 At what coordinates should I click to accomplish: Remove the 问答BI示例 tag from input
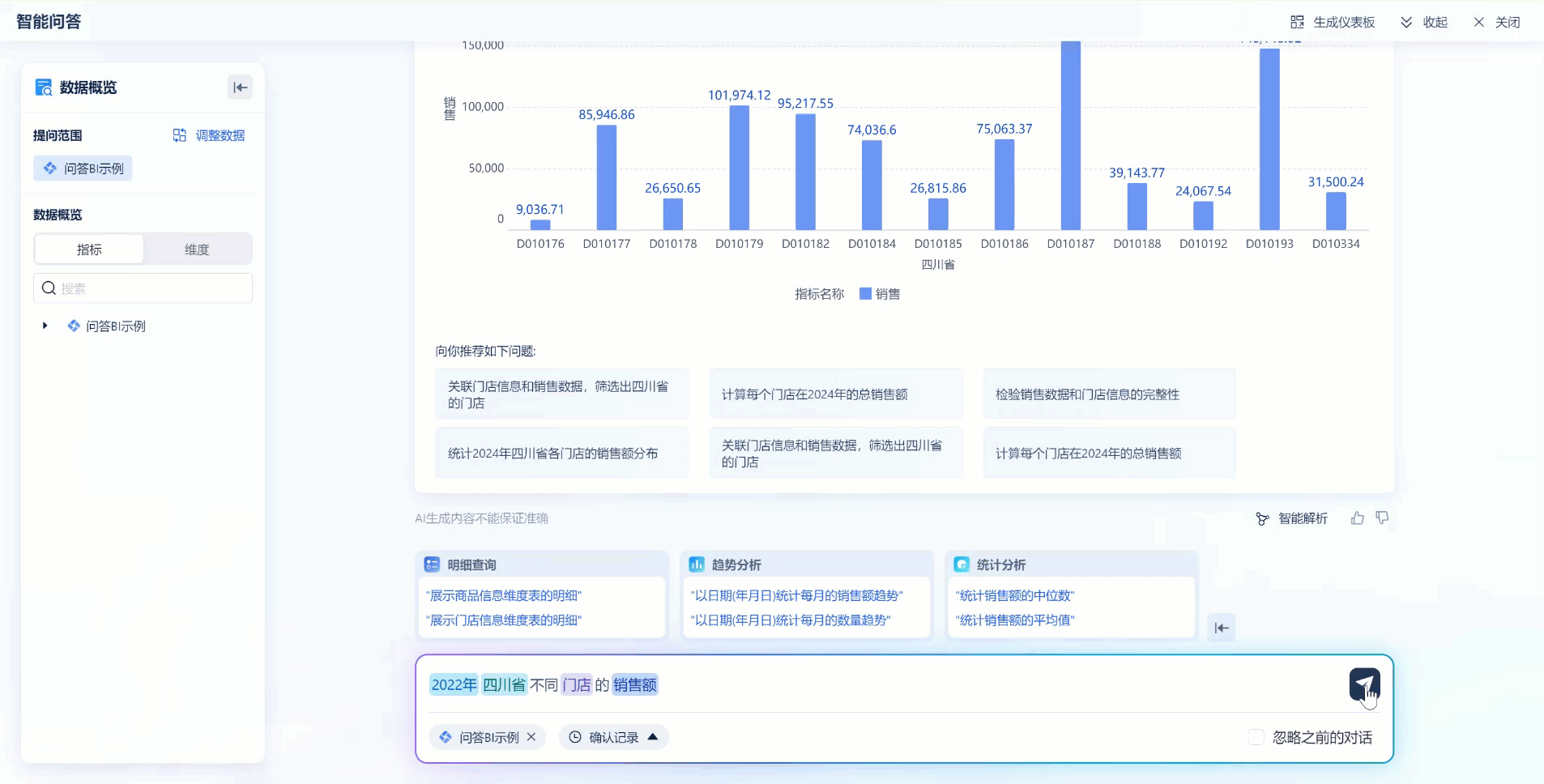tap(531, 737)
